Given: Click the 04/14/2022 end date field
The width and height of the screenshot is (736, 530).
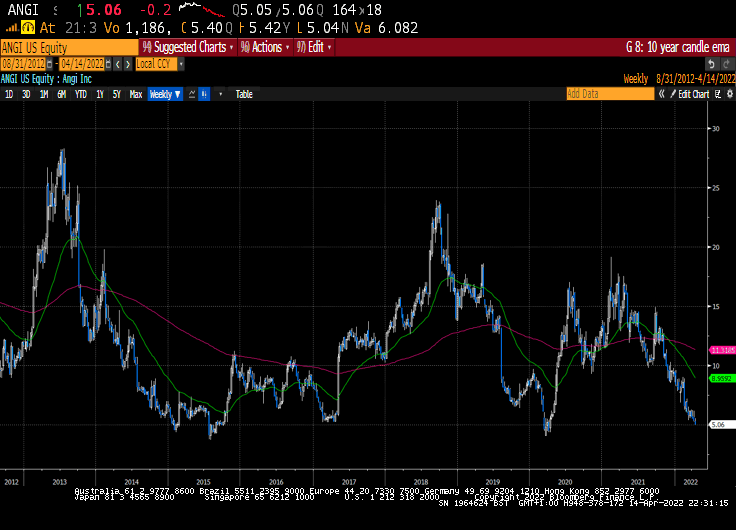Looking at the screenshot, I should (x=82, y=64).
